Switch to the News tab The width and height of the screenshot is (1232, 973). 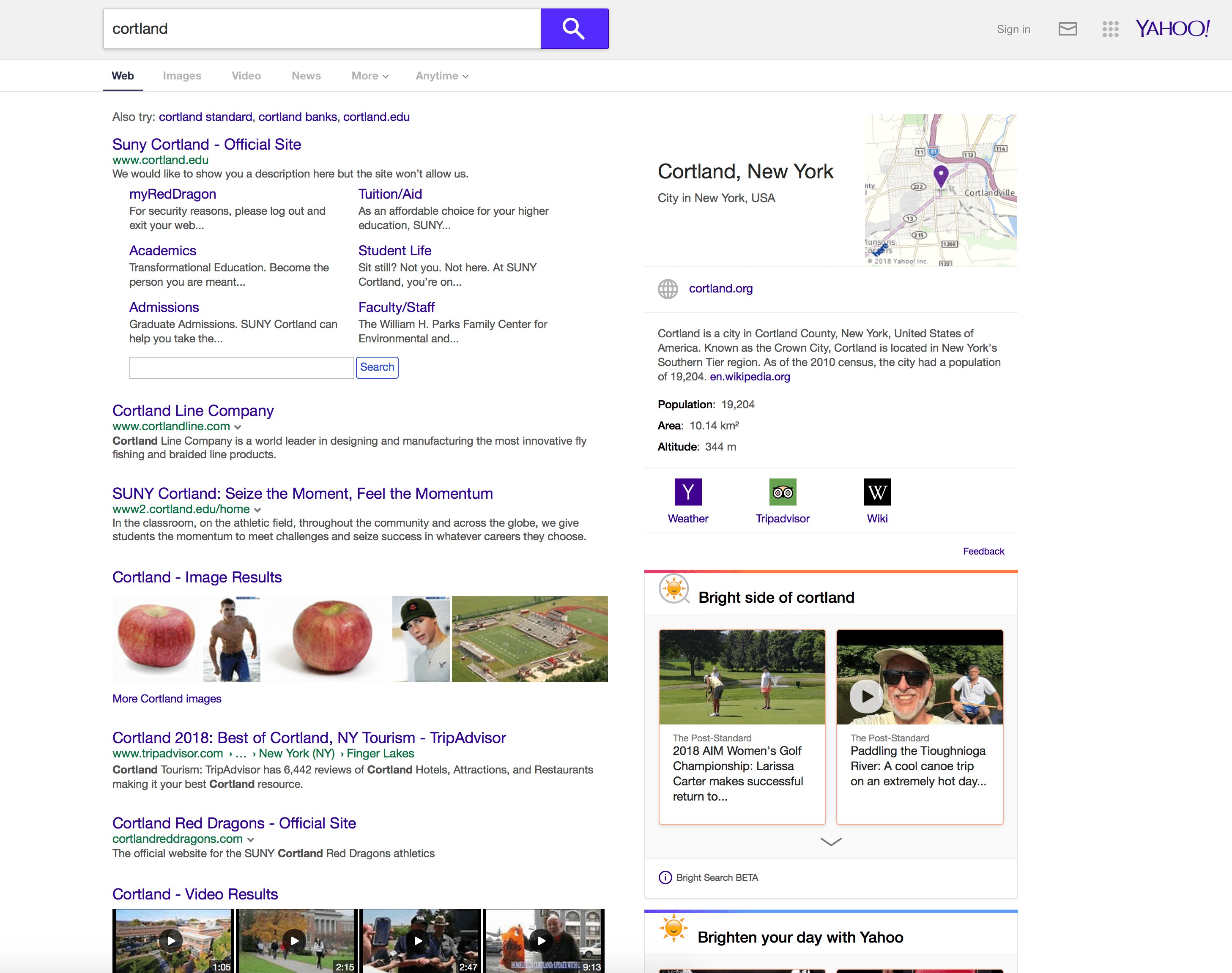tap(306, 76)
